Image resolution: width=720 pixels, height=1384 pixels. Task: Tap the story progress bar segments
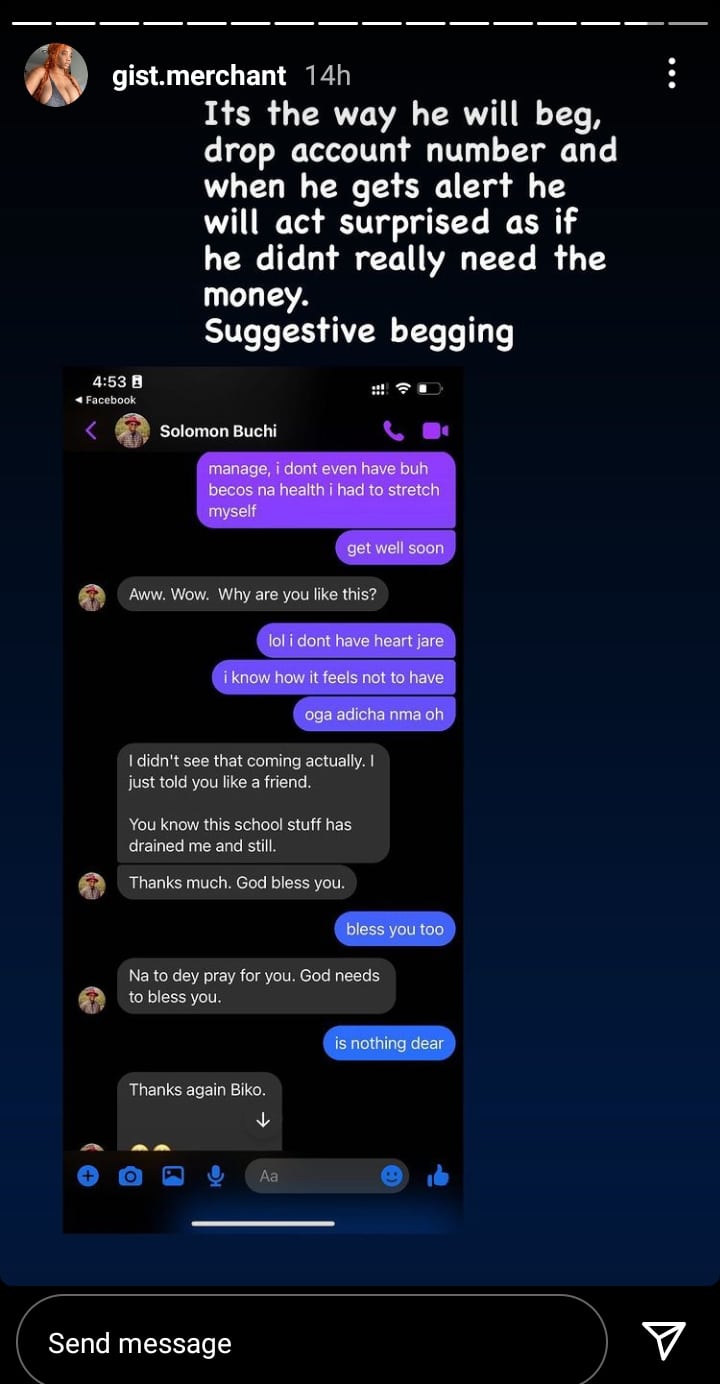click(360, 23)
